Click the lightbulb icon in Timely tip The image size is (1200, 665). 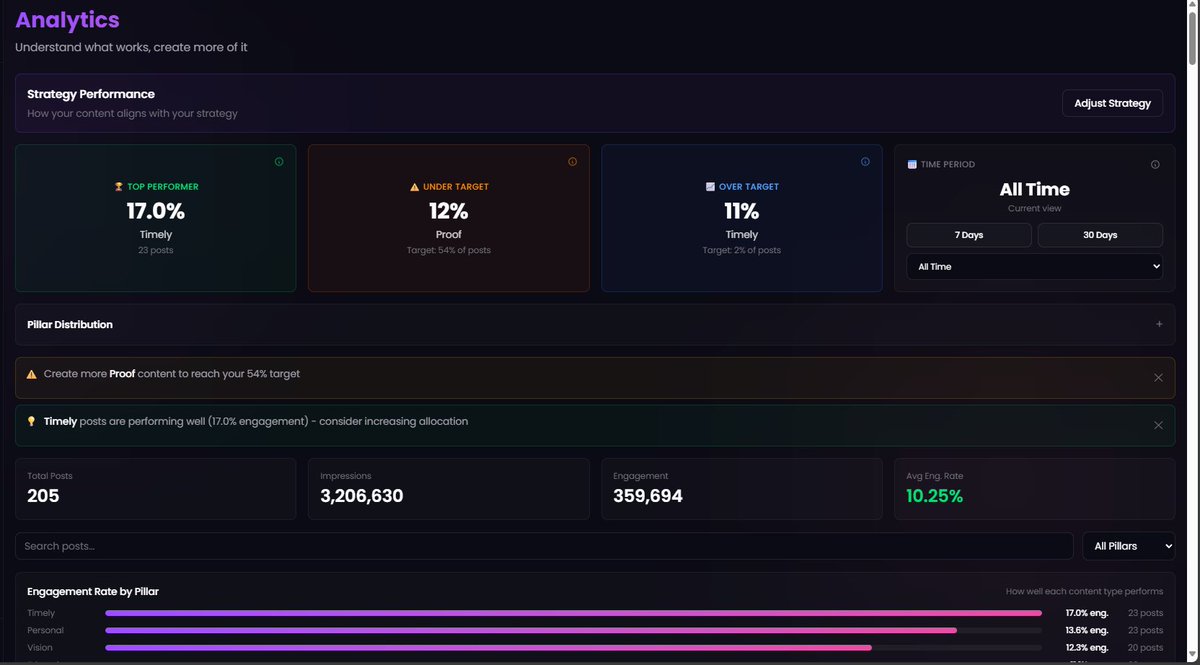click(x=32, y=421)
